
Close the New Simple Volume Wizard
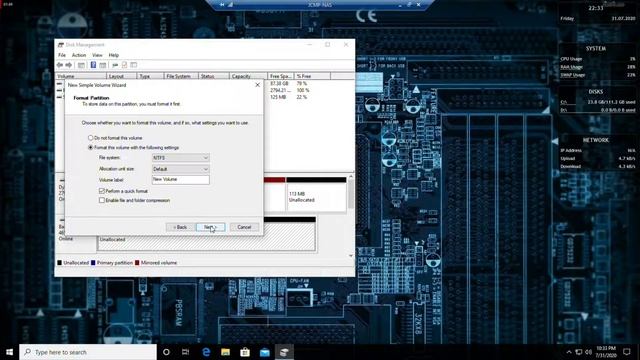(258, 85)
